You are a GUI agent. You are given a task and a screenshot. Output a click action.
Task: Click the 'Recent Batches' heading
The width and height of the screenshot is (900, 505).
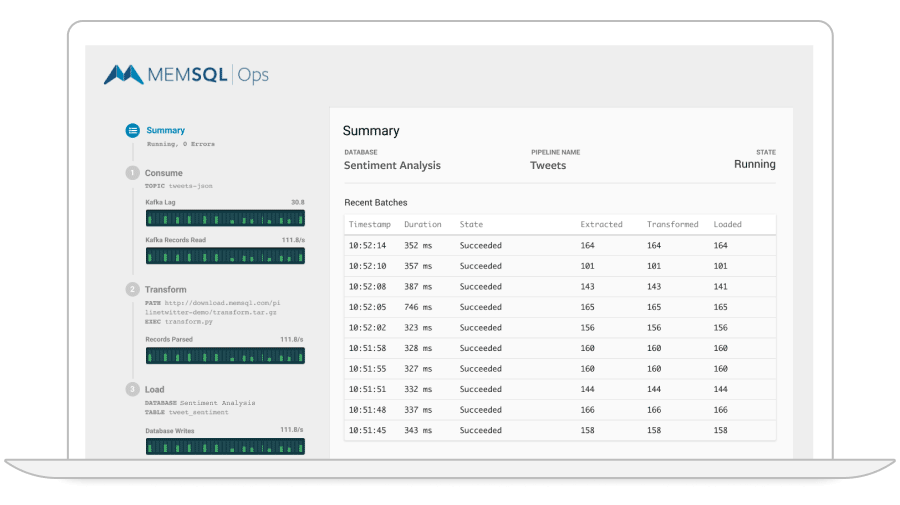click(x=375, y=203)
